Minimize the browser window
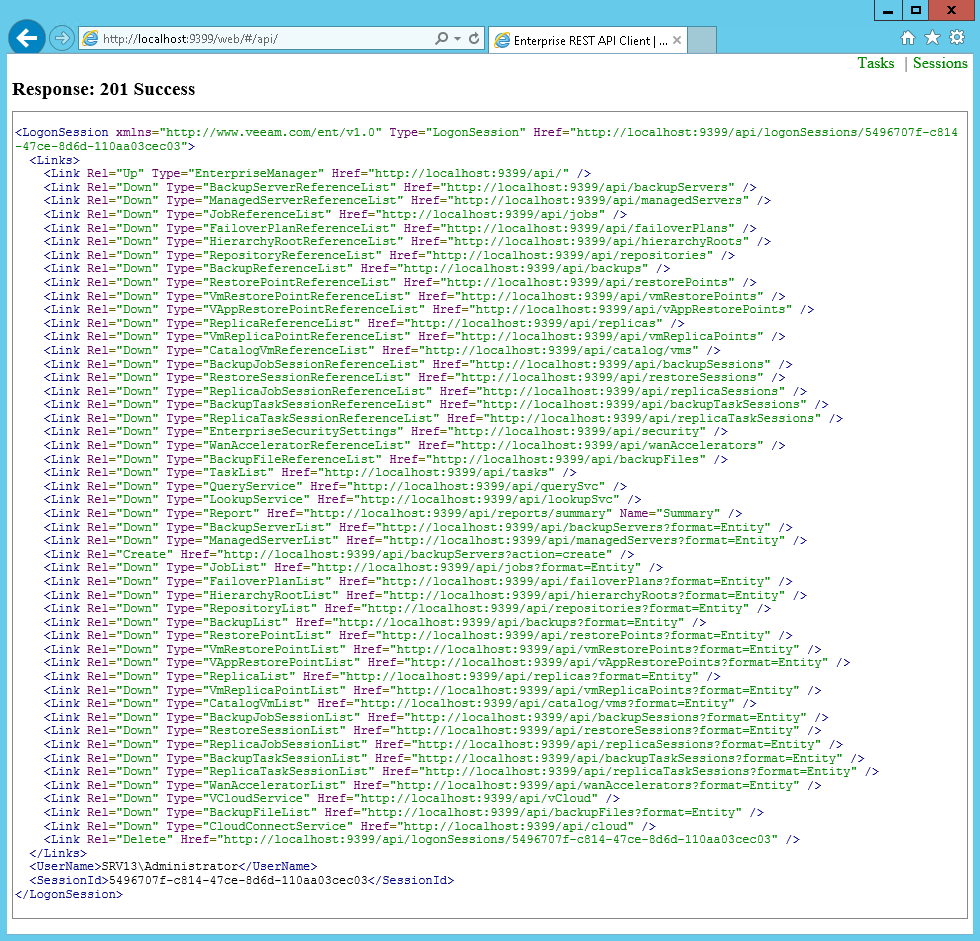Viewport: 980px width, 941px height. coord(888,11)
